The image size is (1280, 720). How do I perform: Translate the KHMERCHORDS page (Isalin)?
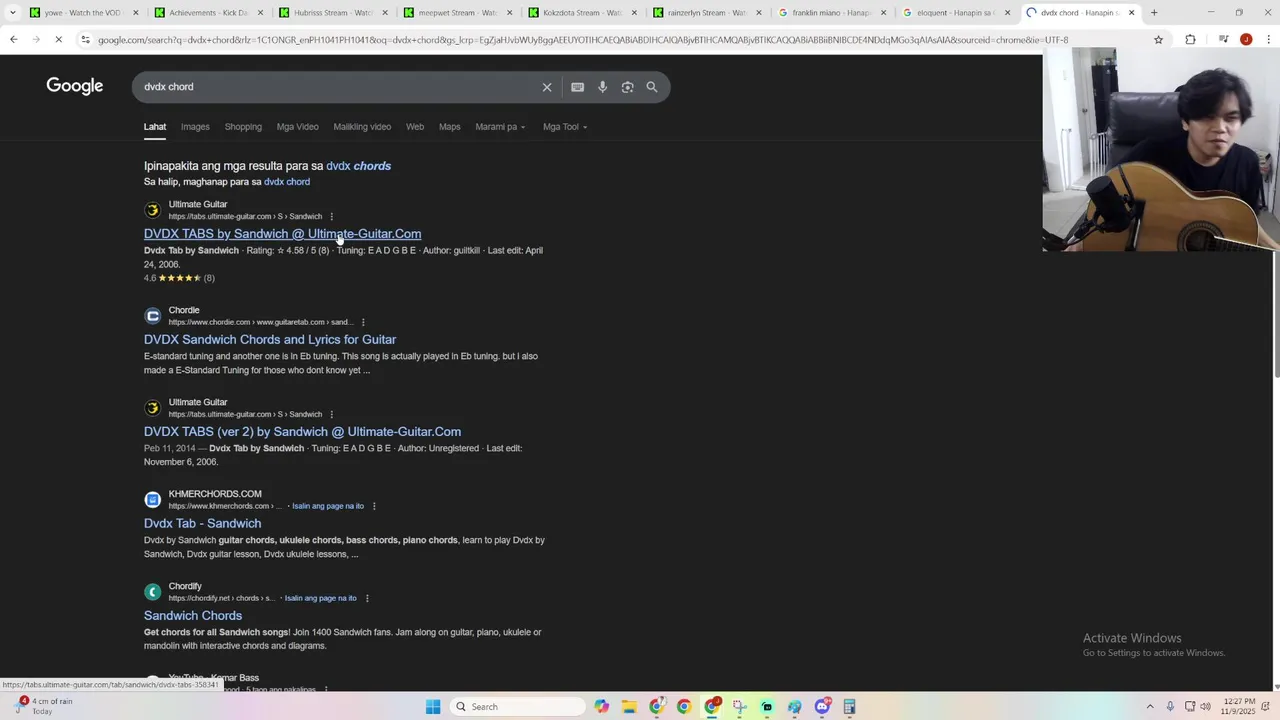[x=328, y=506]
